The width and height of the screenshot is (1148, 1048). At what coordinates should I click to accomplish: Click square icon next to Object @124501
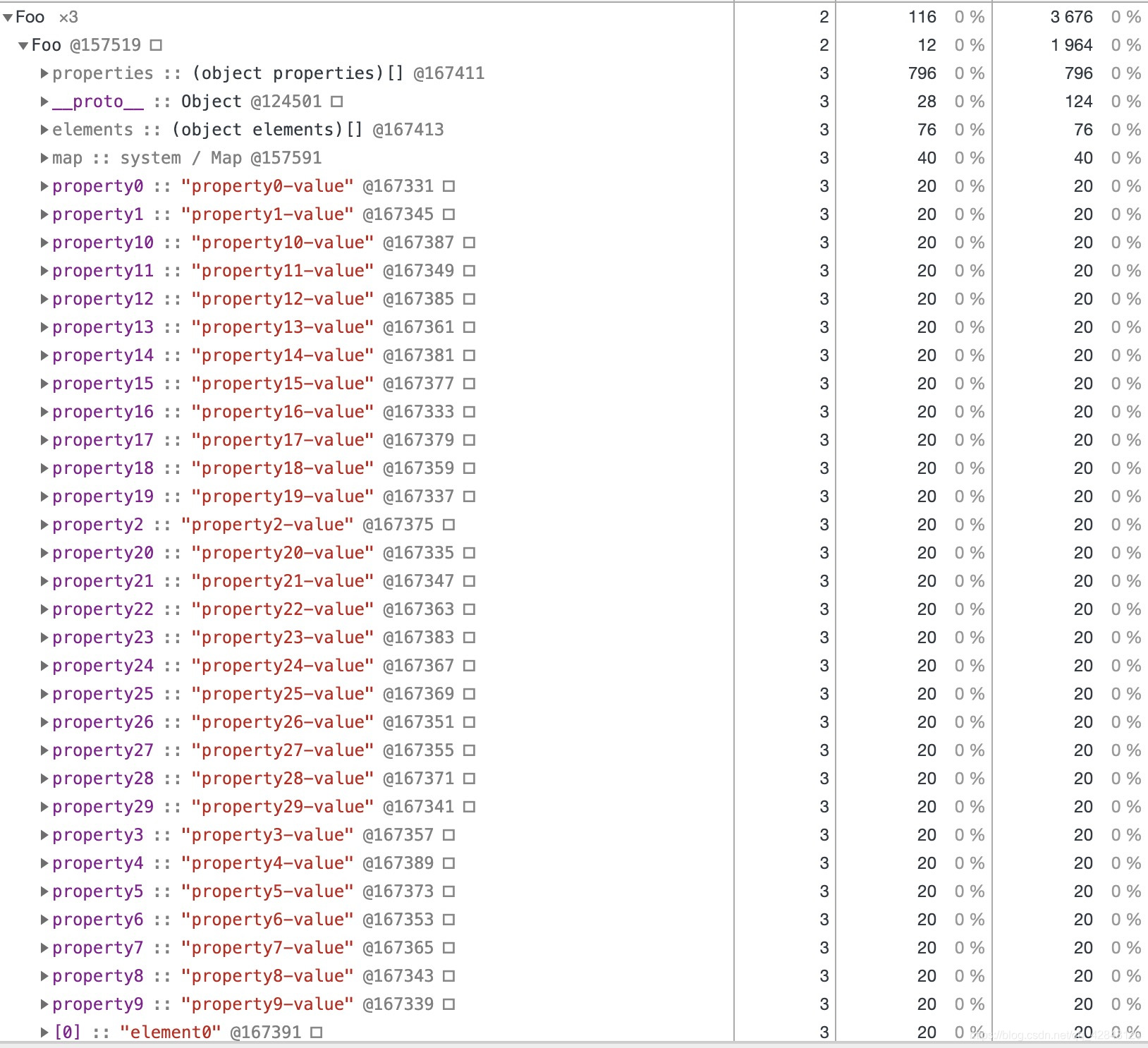pos(337,102)
